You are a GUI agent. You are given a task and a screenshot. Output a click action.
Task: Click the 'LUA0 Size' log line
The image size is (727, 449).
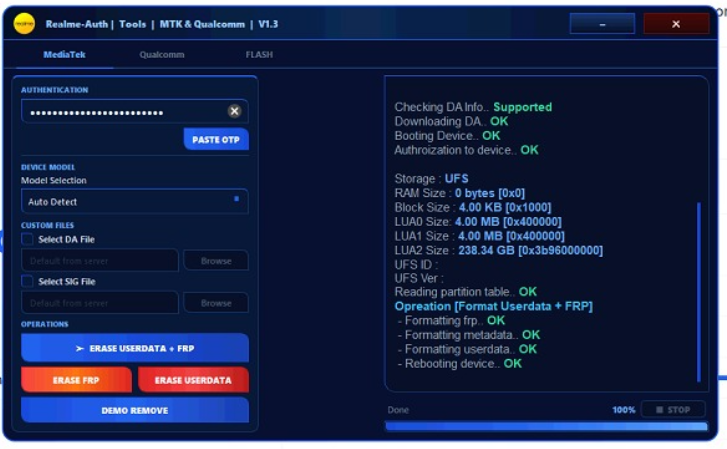478,222
